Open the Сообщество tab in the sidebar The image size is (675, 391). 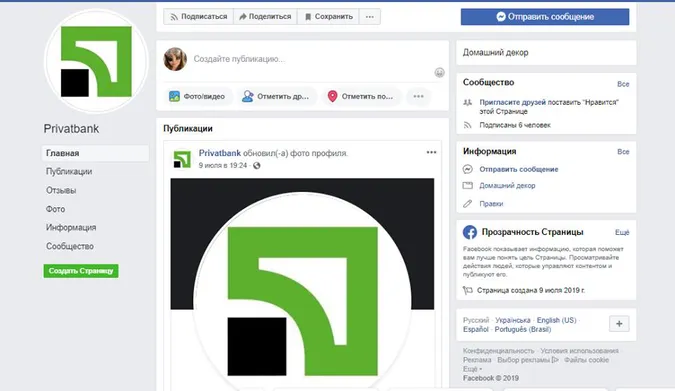click(x=70, y=246)
